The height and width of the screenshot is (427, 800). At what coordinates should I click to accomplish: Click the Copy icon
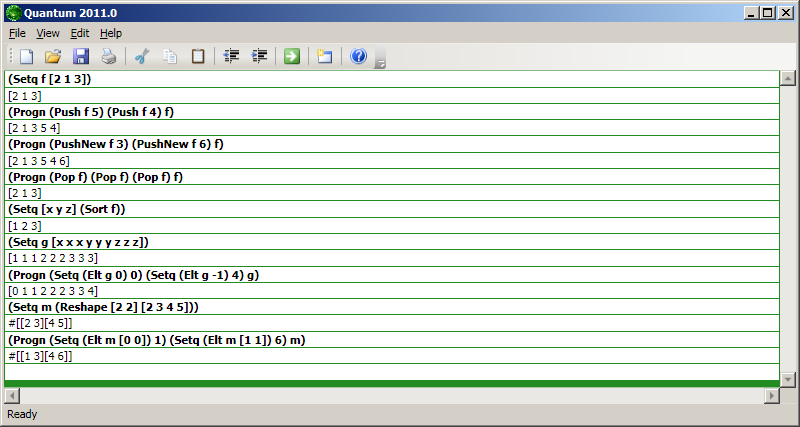(170, 56)
